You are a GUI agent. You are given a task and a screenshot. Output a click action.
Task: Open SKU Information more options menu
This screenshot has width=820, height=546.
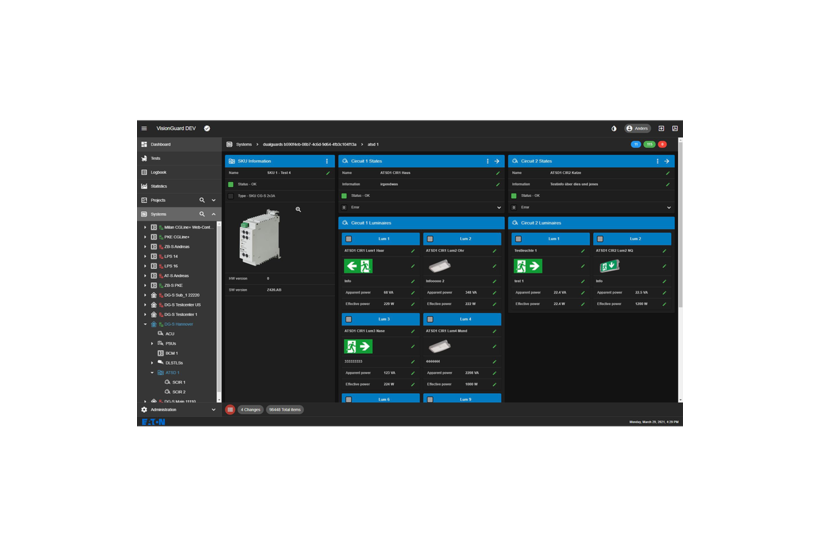[x=327, y=161]
